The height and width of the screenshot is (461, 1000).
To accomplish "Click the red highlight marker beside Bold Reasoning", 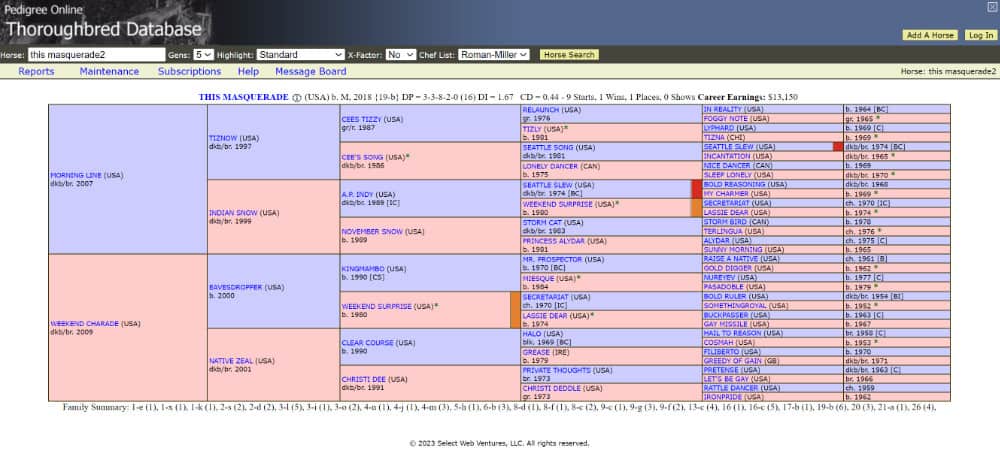I will coord(697,189).
